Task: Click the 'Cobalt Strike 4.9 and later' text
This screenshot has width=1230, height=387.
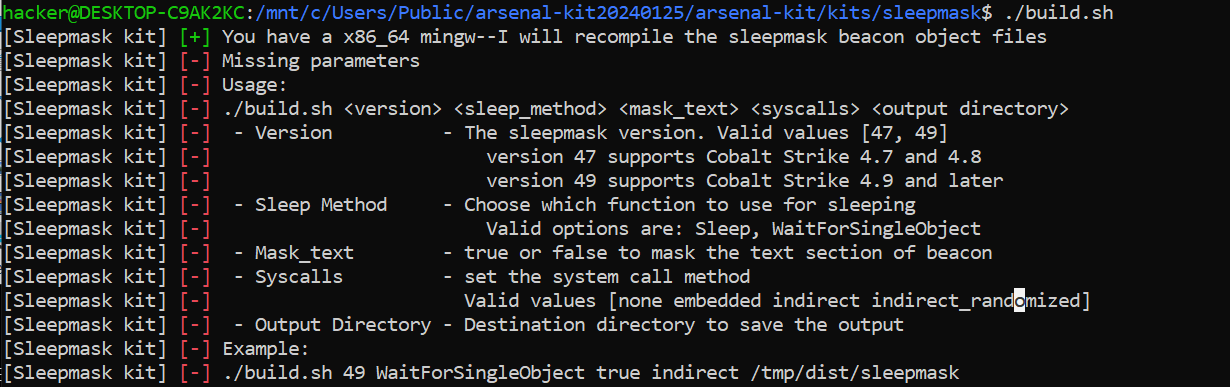Action: (860, 180)
